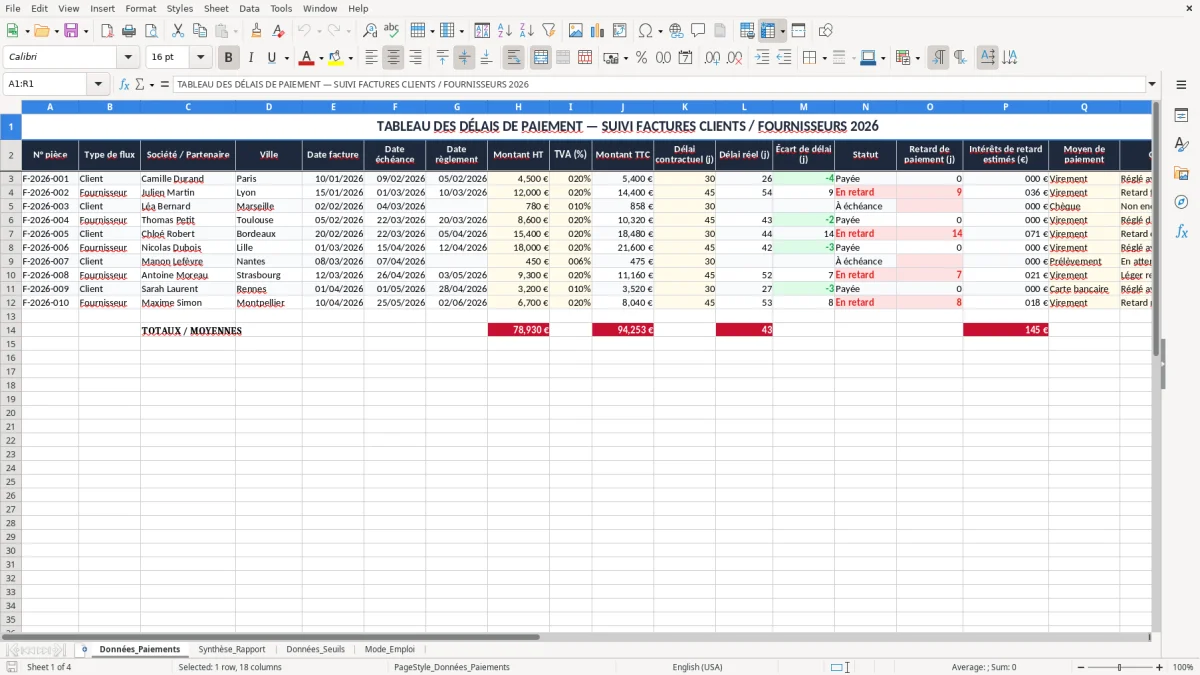Click the Sort Ascending icon

point(504,31)
